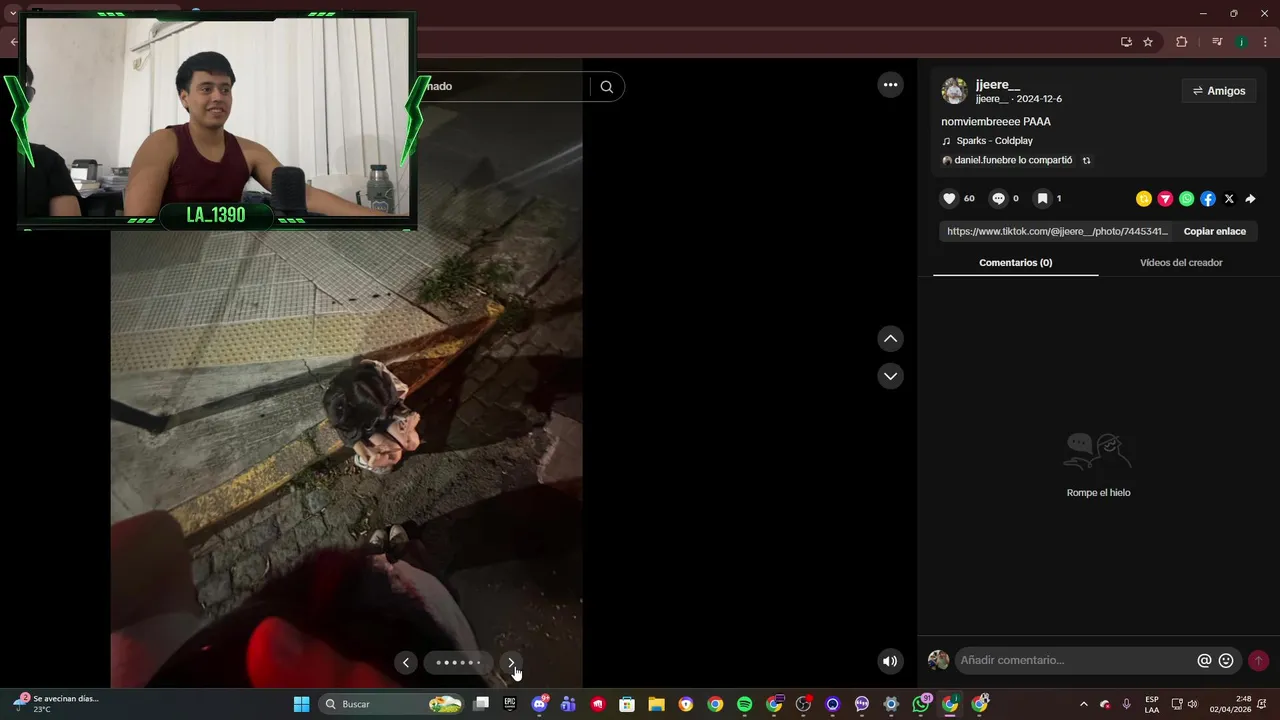Open more share options arrow

point(1250,199)
